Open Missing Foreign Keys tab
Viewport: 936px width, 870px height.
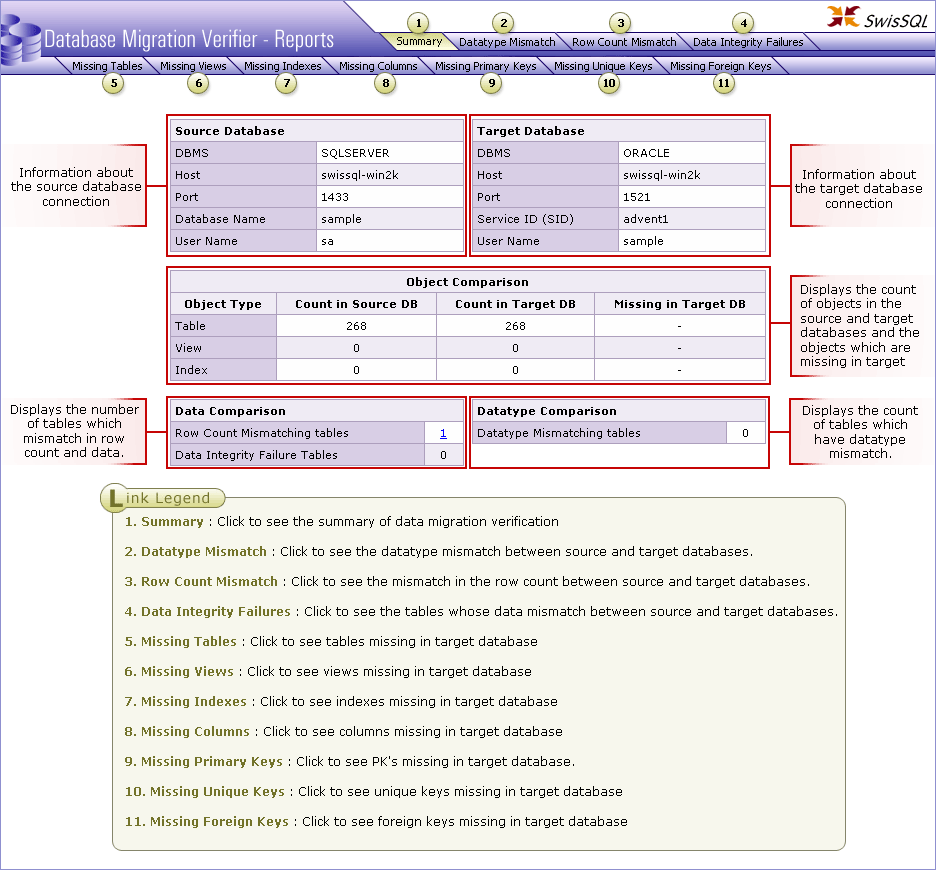pyautogui.click(x=721, y=66)
